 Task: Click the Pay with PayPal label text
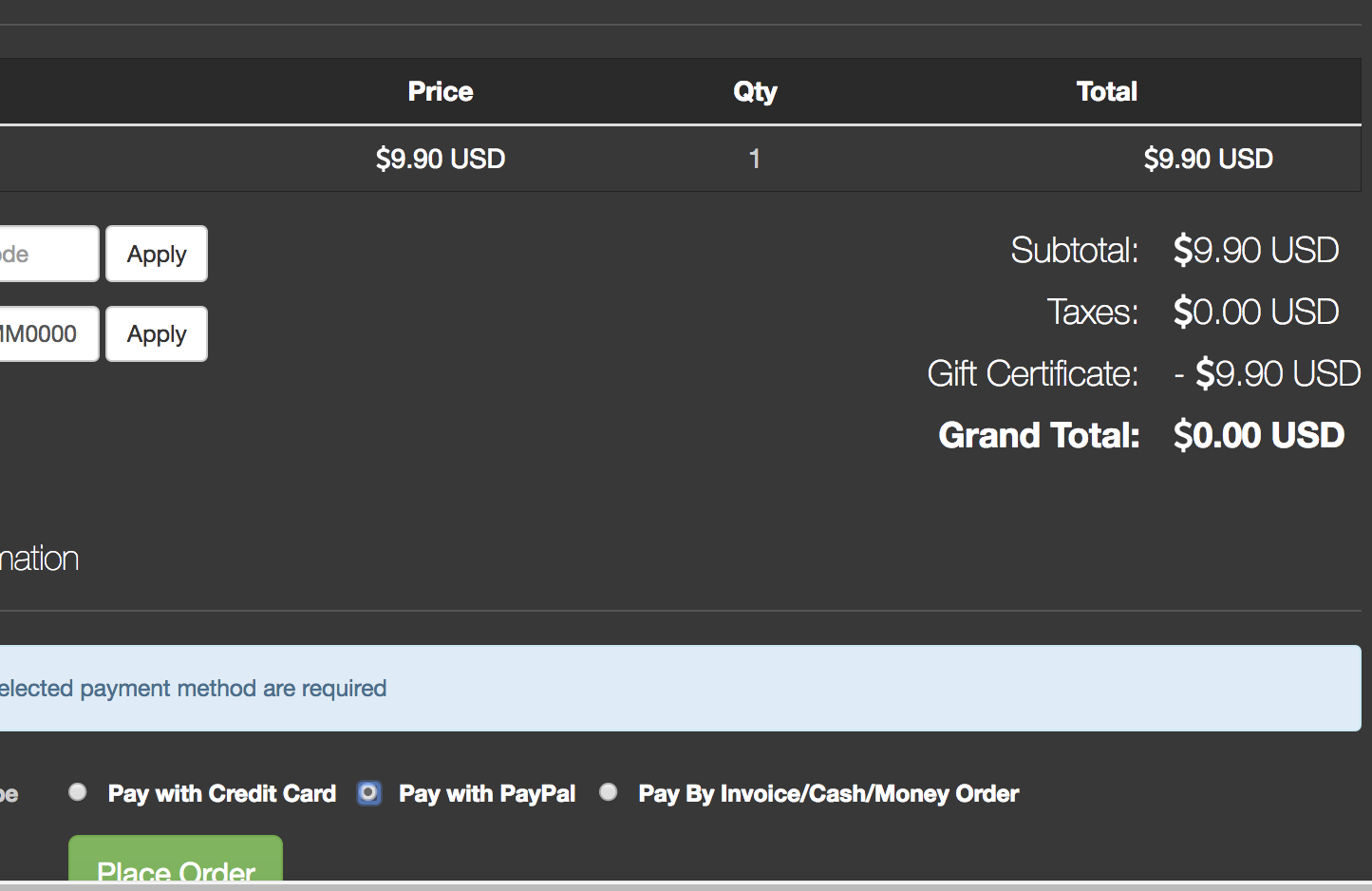click(x=487, y=793)
